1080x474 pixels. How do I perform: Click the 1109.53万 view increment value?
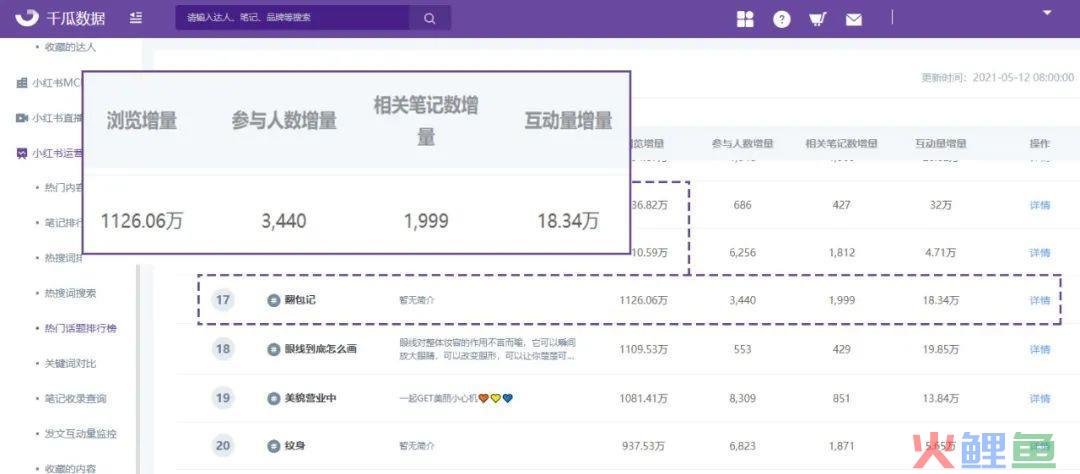click(643, 349)
